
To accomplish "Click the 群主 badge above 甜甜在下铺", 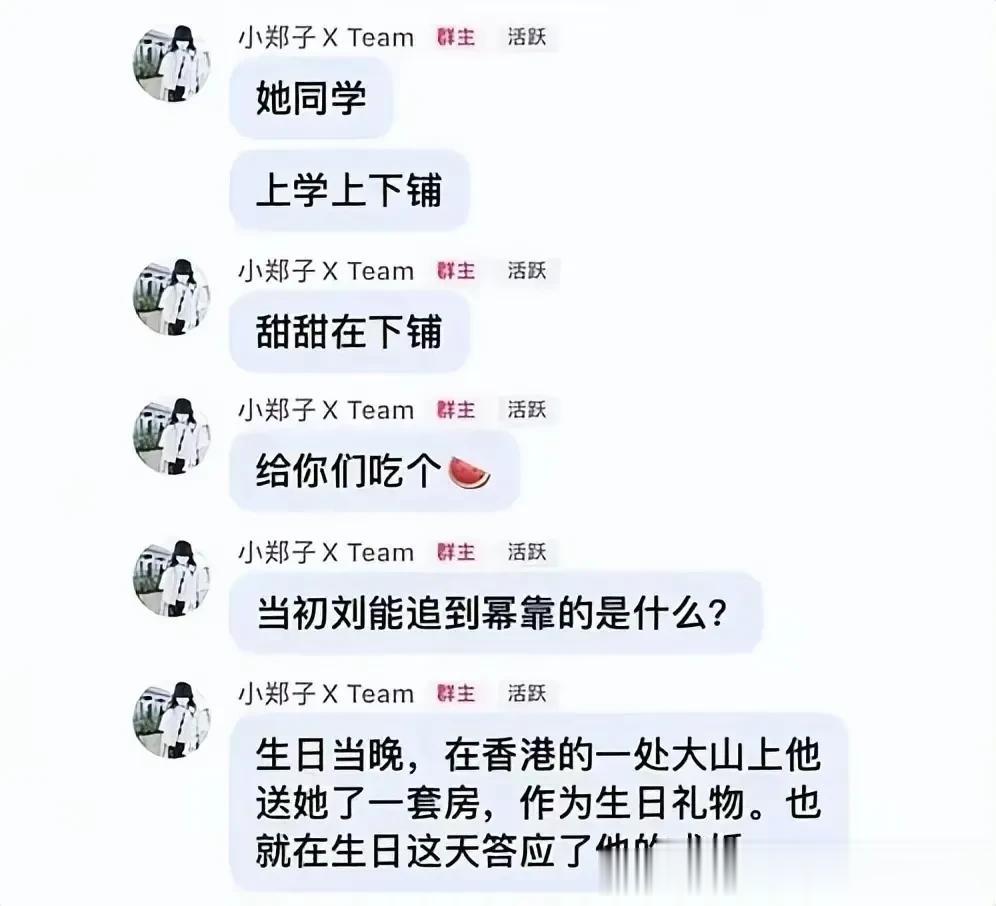I will point(455,271).
